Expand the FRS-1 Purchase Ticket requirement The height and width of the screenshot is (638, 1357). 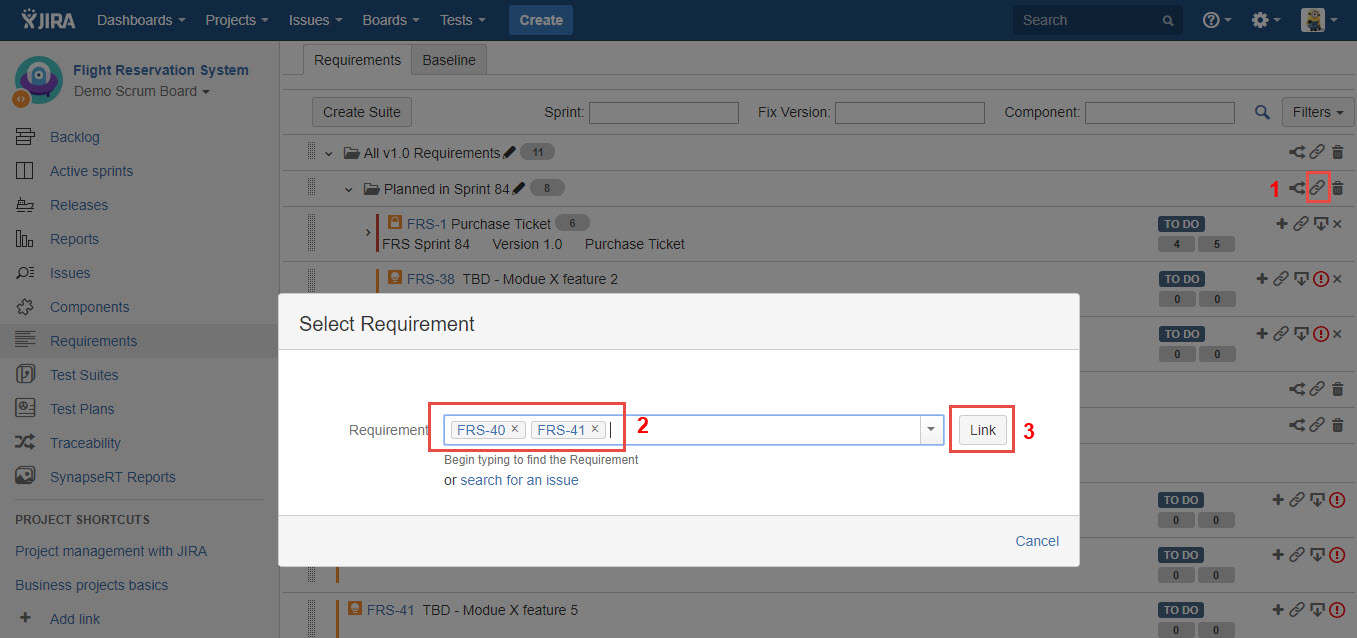pyautogui.click(x=369, y=233)
